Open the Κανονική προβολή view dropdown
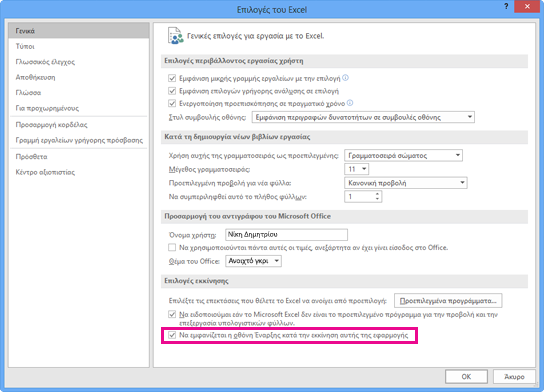544x392 pixels. [406, 183]
